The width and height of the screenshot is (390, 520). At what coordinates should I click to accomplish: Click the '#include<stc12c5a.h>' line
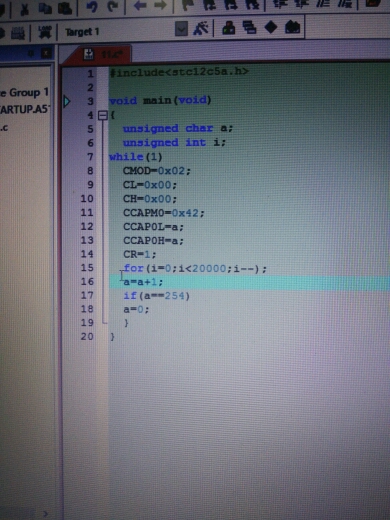point(179,72)
